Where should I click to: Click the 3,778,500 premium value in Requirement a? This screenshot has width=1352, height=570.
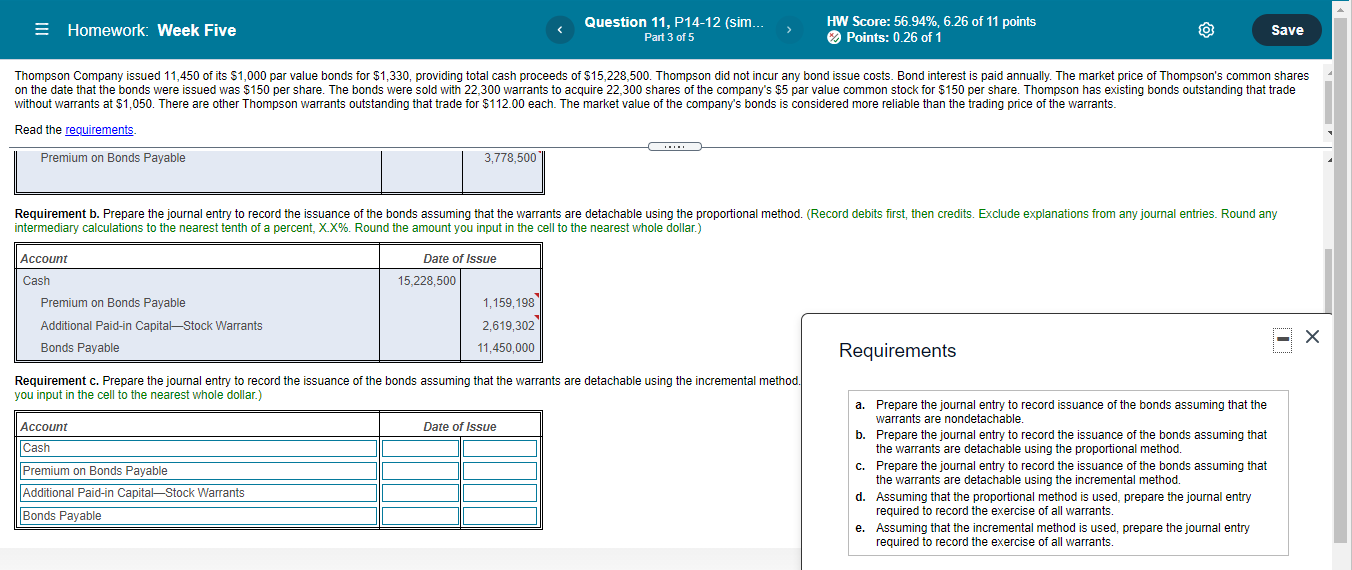(510, 158)
